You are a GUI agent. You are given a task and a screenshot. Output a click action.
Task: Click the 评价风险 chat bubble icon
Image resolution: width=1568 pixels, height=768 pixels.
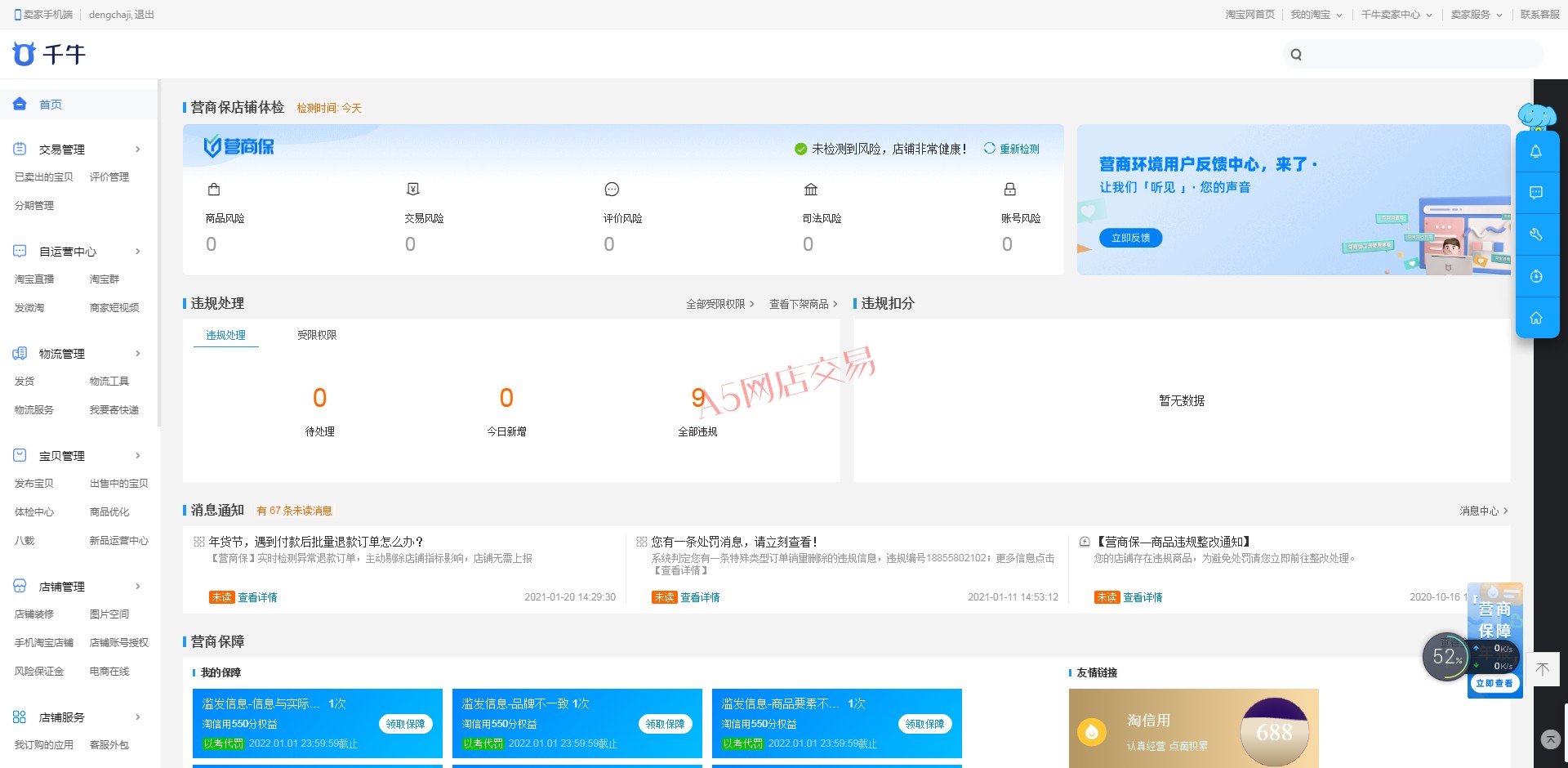(612, 190)
